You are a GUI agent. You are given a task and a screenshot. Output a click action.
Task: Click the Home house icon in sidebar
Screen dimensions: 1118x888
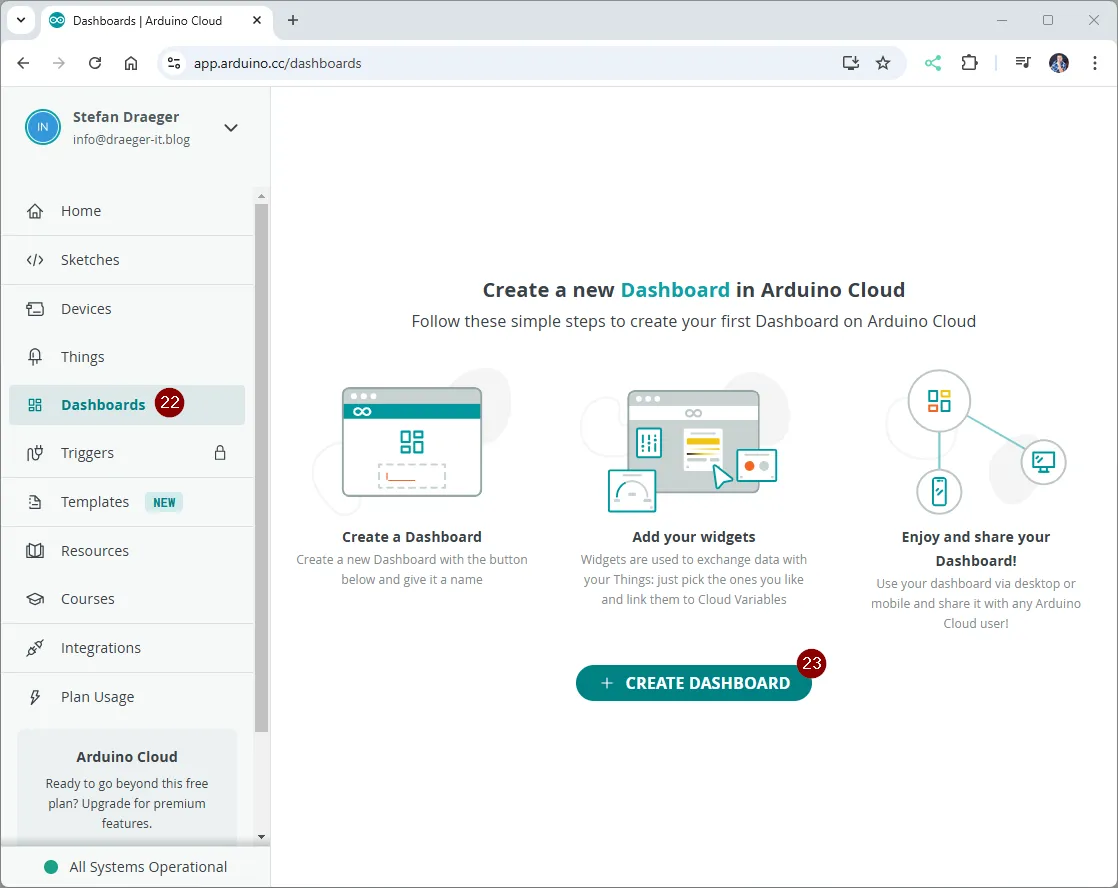pos(35,211)
